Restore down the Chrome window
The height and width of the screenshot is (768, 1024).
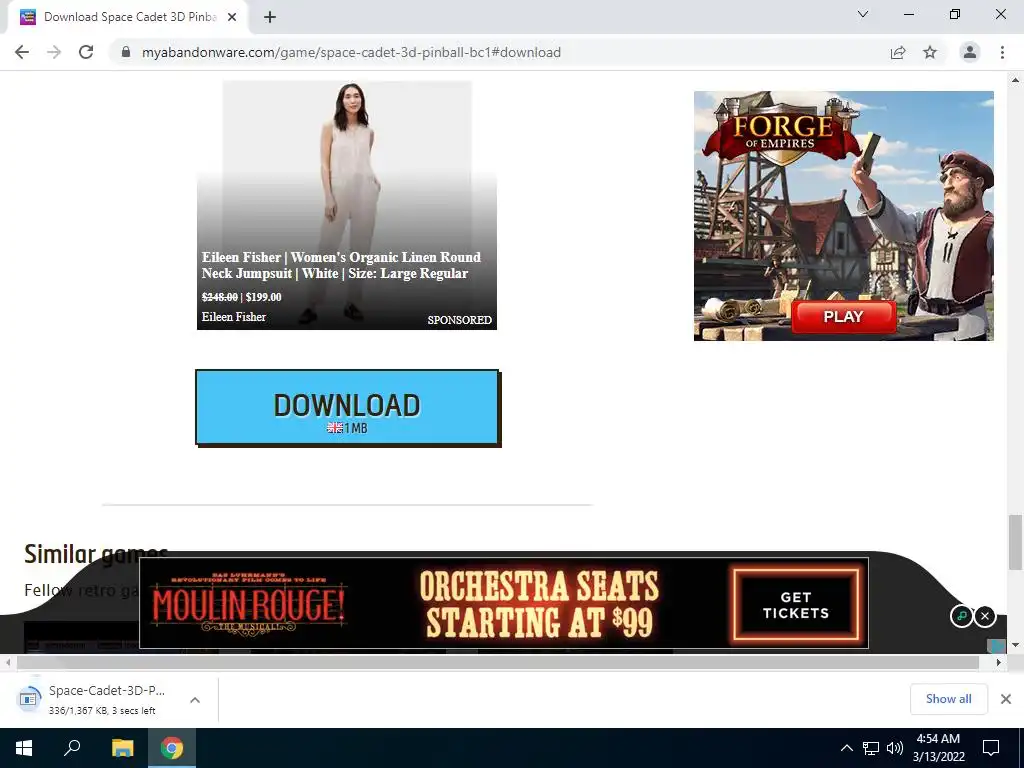[955, 14]
